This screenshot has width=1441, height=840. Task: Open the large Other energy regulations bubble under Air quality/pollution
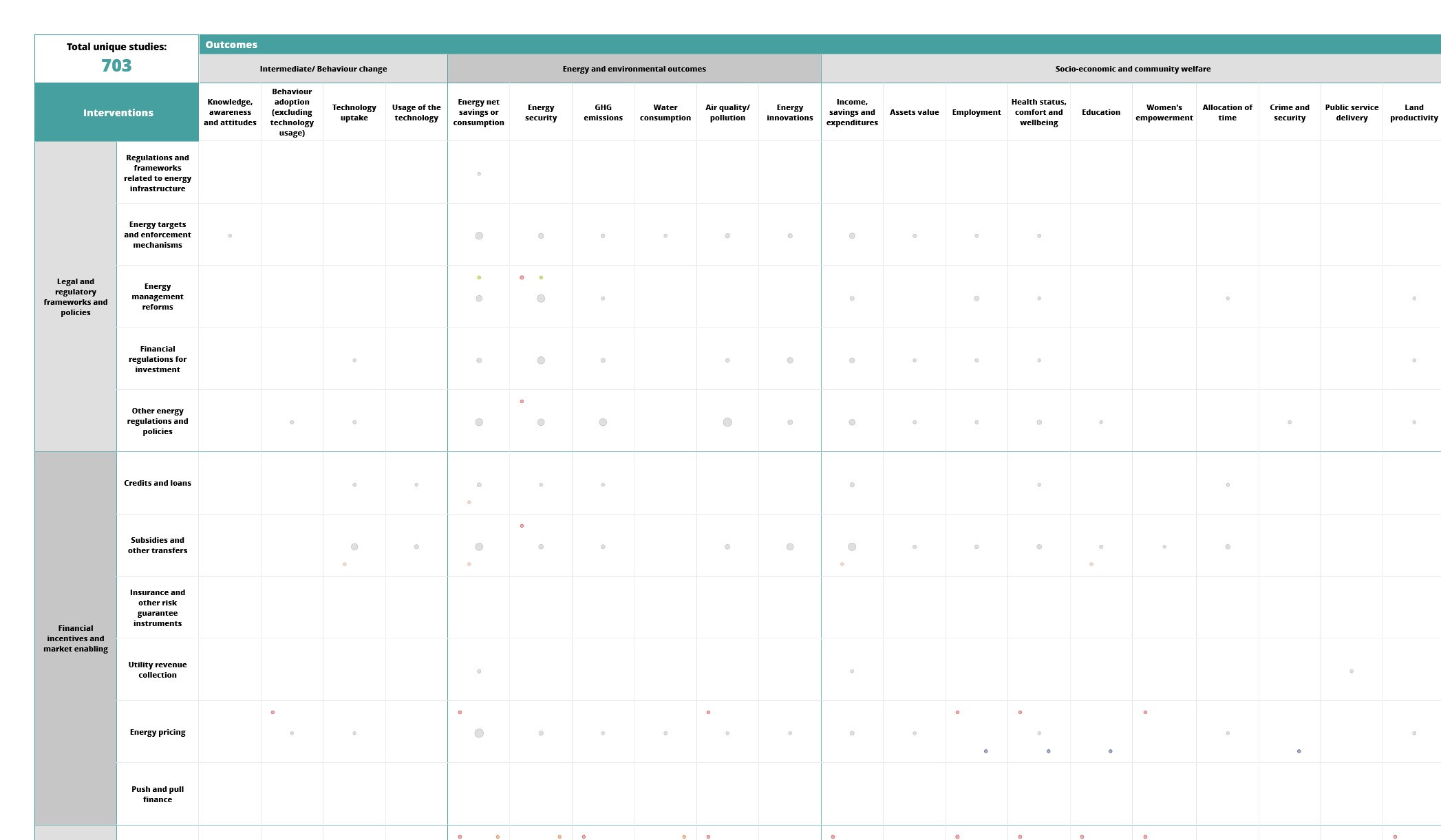pyautogui.click(x=727, y=422)
